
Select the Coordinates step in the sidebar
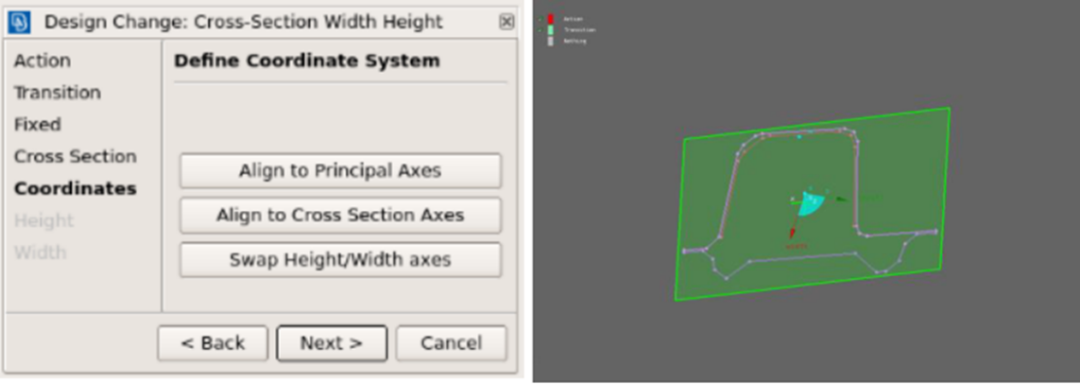pos(75,189)
